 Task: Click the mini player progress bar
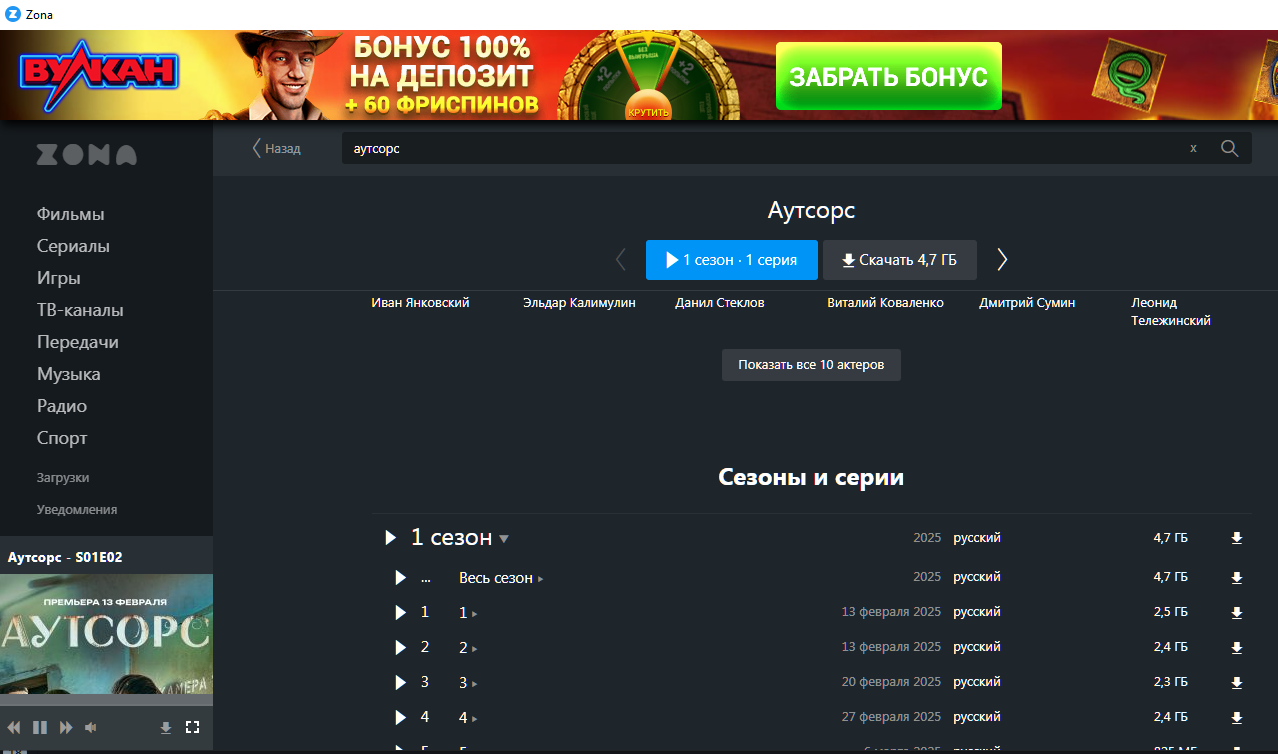[106, 699]
